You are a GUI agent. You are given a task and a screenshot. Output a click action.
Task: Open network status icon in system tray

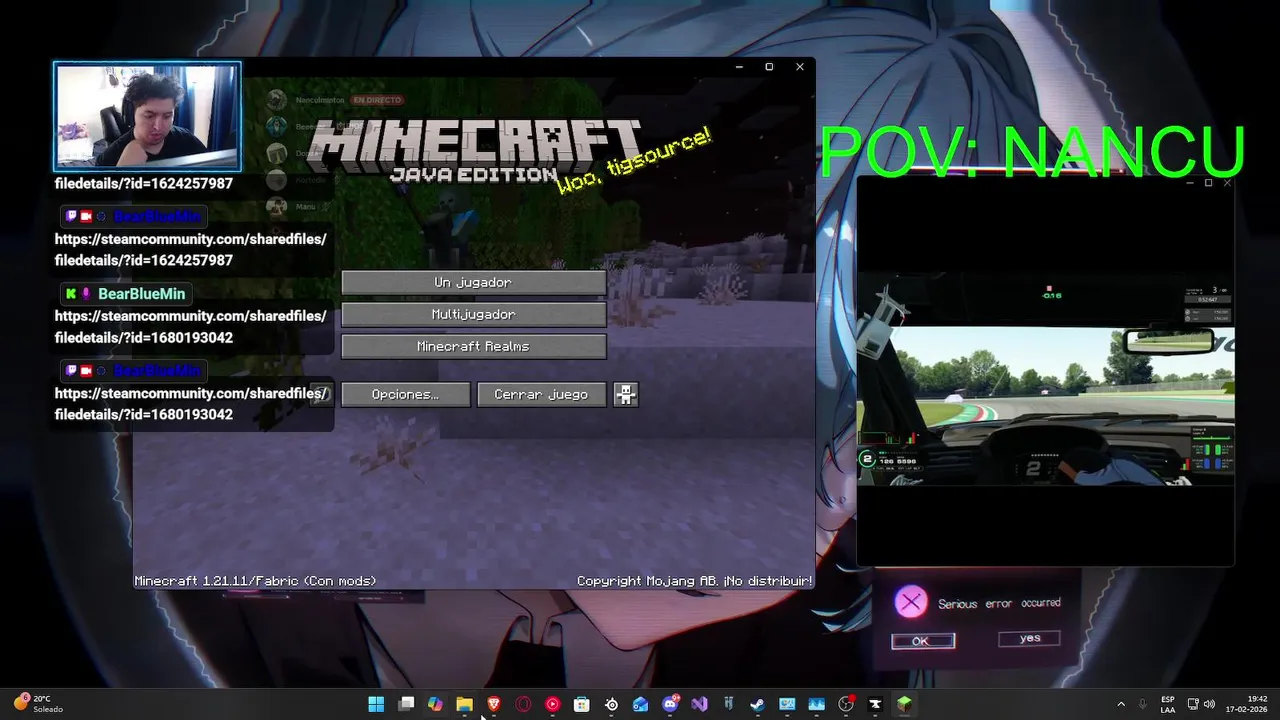click(1193, 704)
